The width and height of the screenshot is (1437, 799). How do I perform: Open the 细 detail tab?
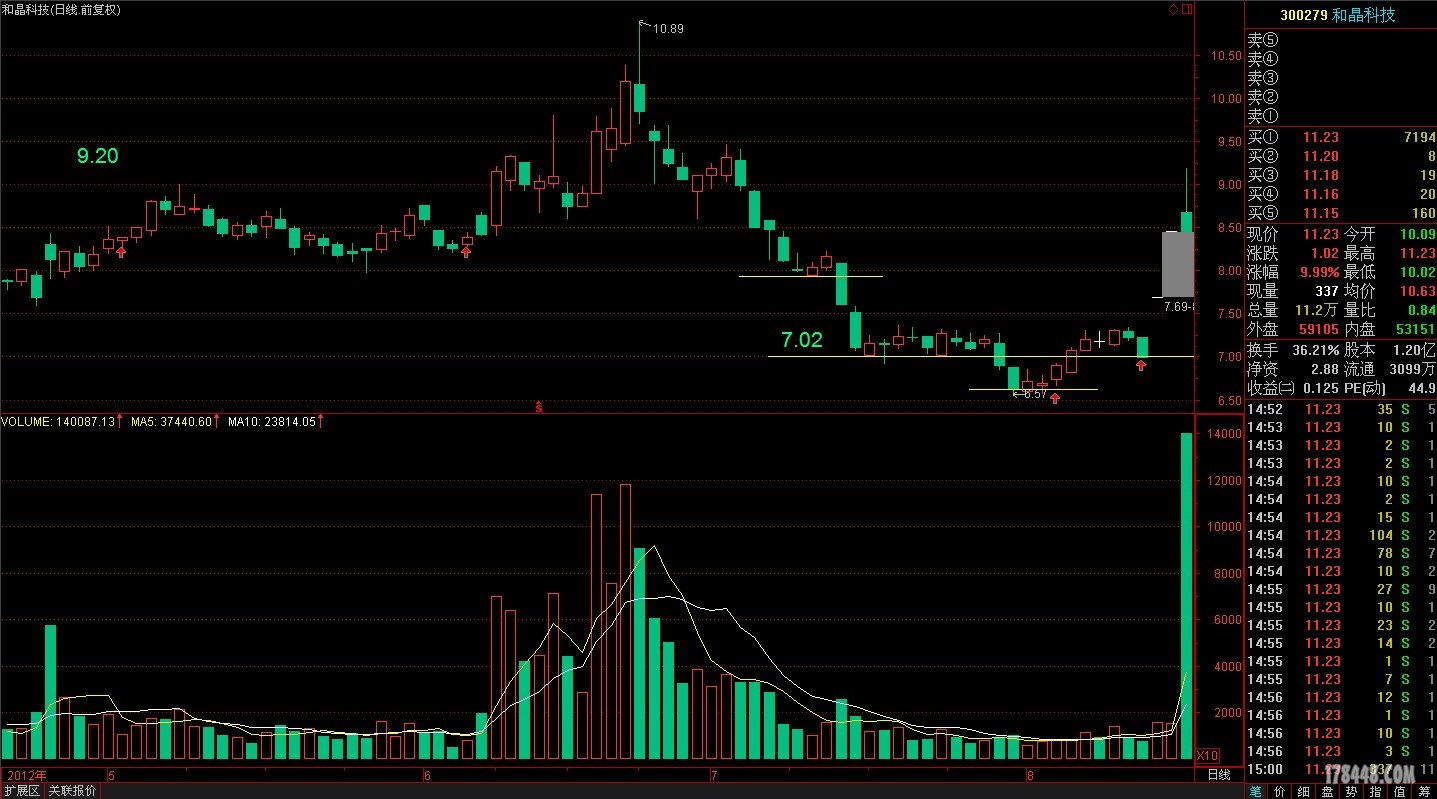(1303, 791)
